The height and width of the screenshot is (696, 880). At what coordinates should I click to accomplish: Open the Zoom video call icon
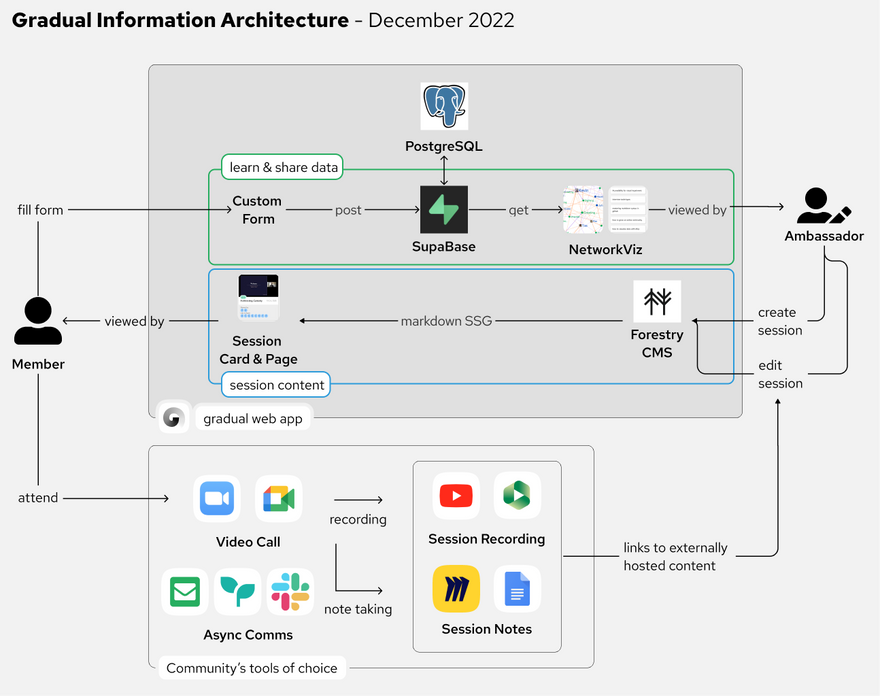217,499
